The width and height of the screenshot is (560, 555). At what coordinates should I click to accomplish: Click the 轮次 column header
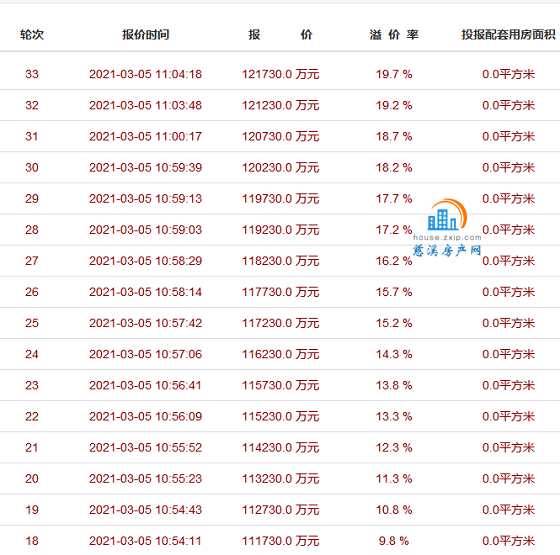pyautogui.click(x=32, y=35)
